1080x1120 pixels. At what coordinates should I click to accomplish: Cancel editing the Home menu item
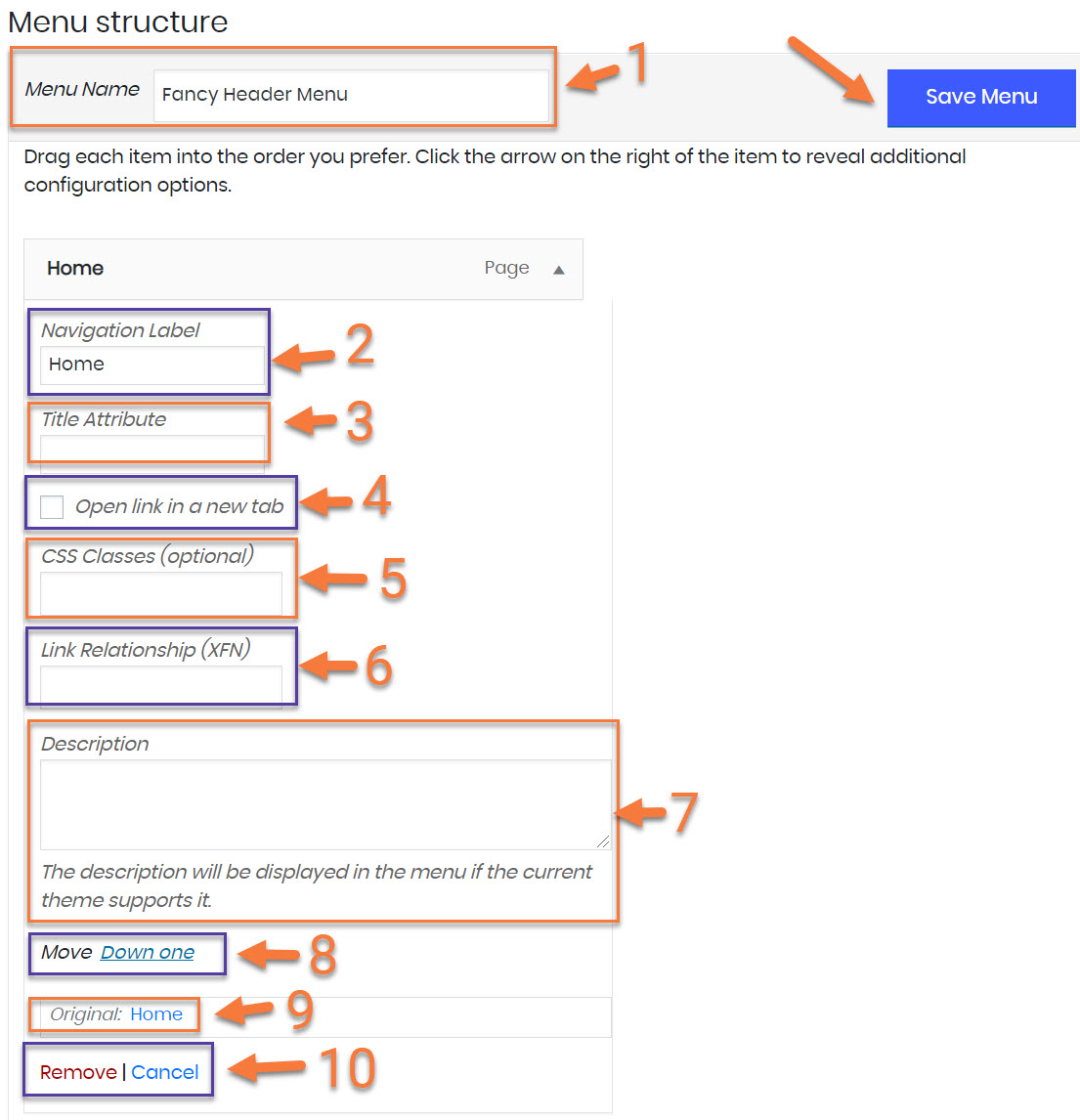coord(165,1072)
